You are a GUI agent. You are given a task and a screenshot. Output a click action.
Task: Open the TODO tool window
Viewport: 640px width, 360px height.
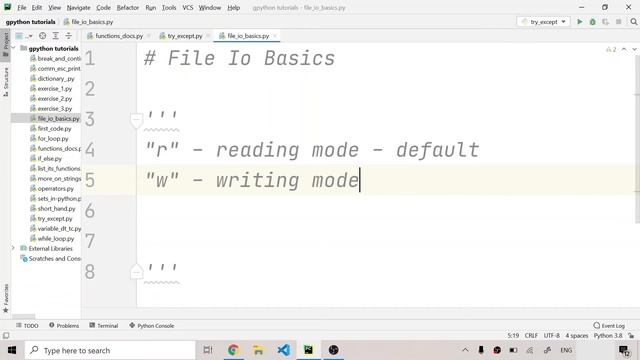pos(27,326)
